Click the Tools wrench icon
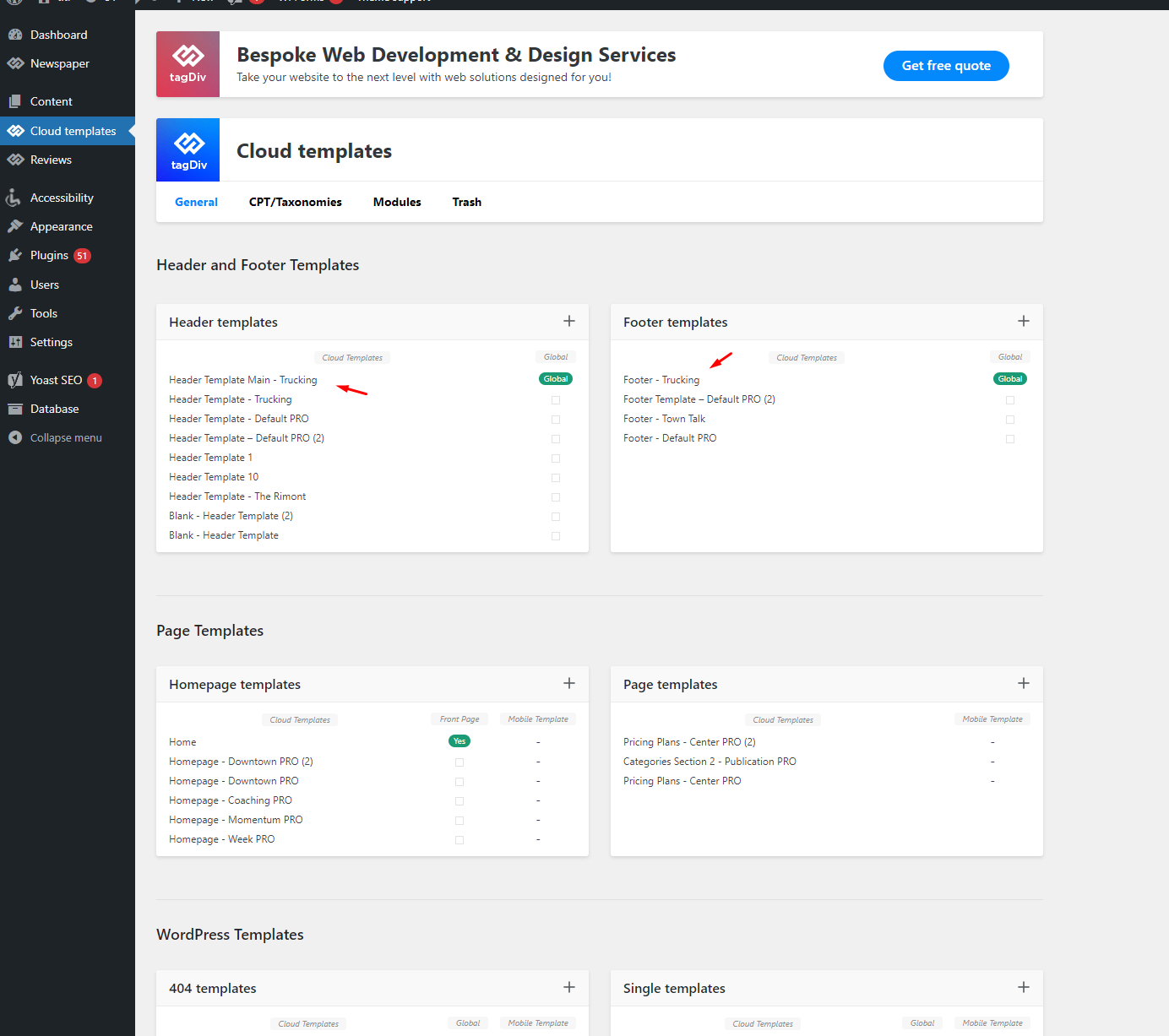This screenshot has width=1169, height=1036. tap(15, 313)
